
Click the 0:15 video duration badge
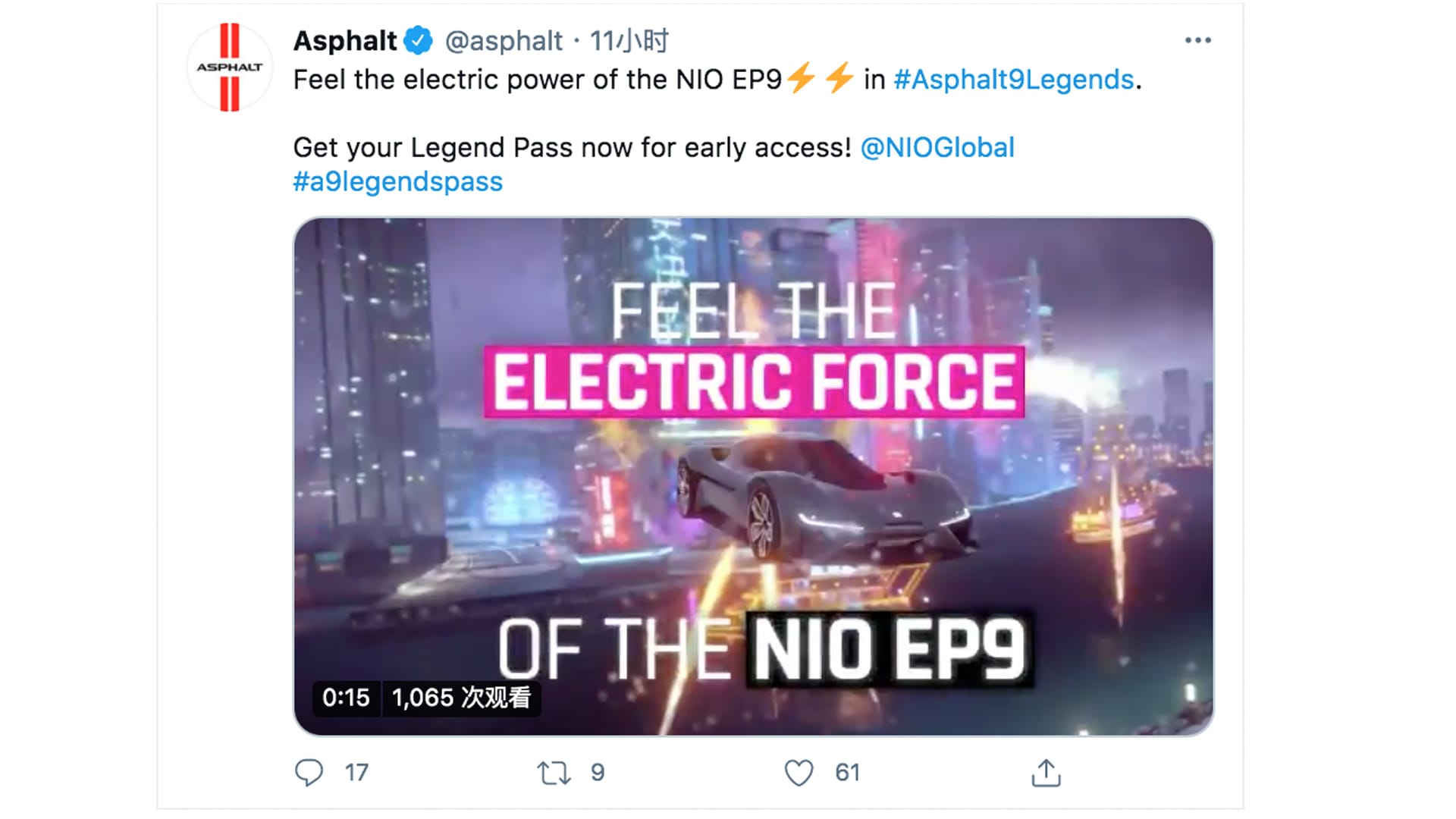(x=346, y=698)
